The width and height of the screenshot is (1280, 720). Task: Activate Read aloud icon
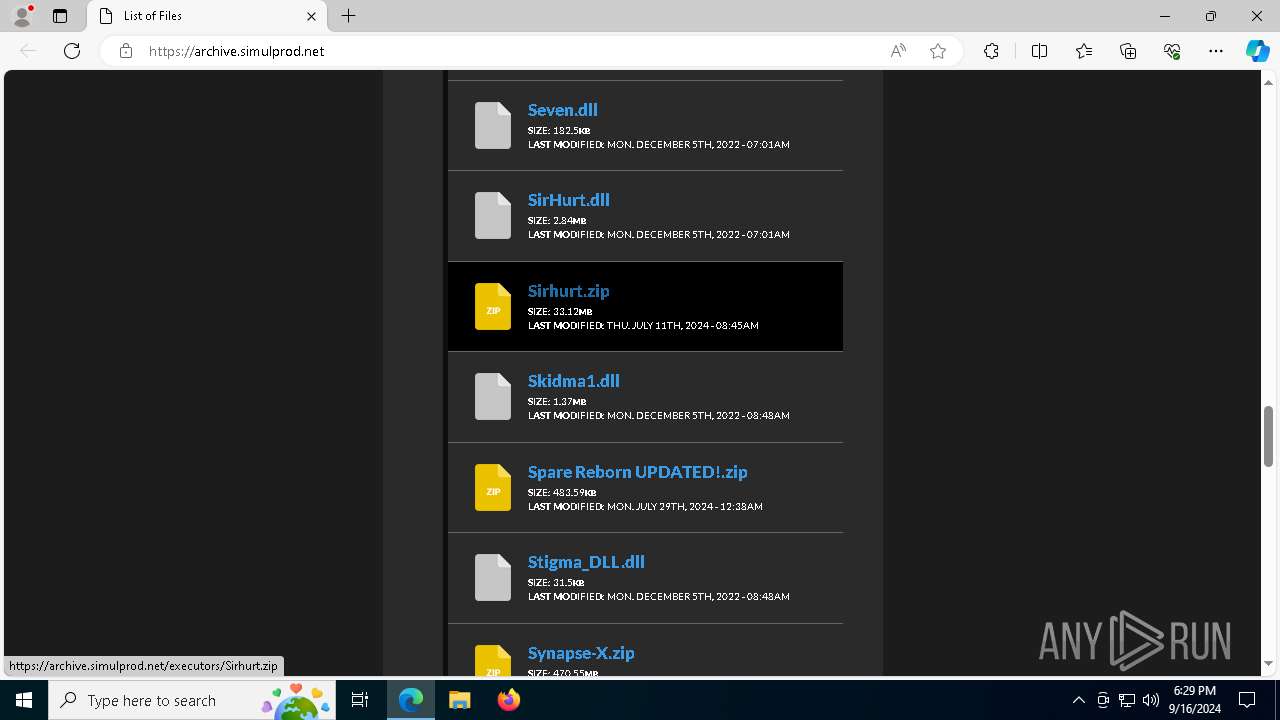[x=898, y=51]
